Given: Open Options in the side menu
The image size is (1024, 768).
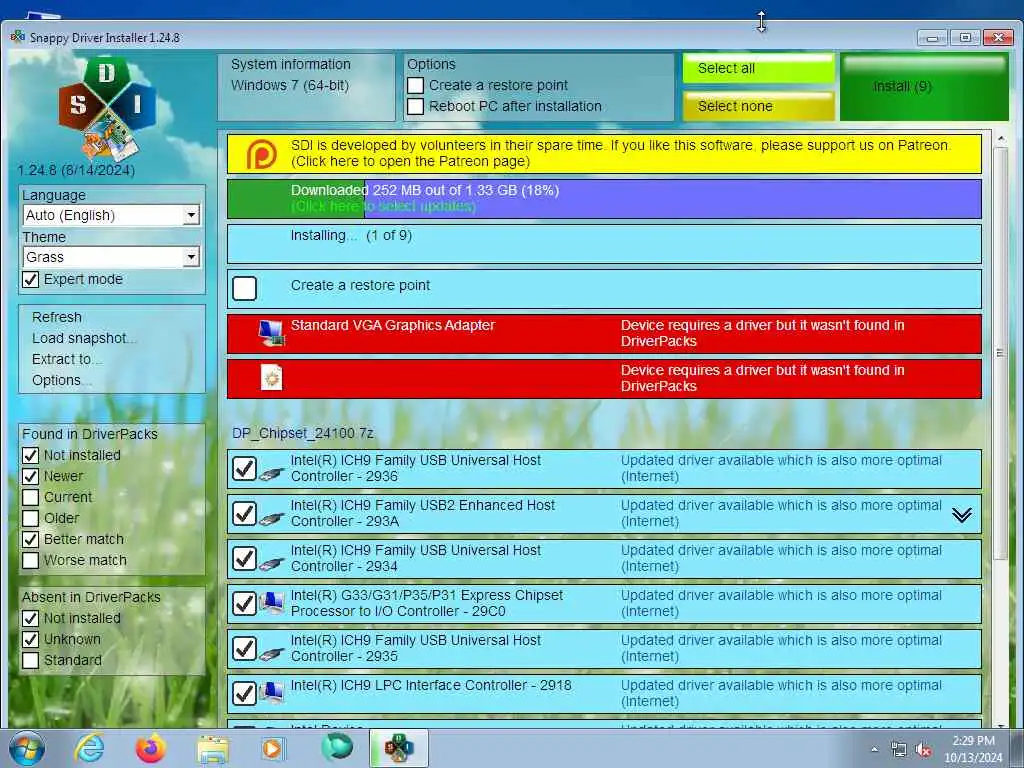Looking at the screenshot, I should pyautogui.click(x=61, y=380).
